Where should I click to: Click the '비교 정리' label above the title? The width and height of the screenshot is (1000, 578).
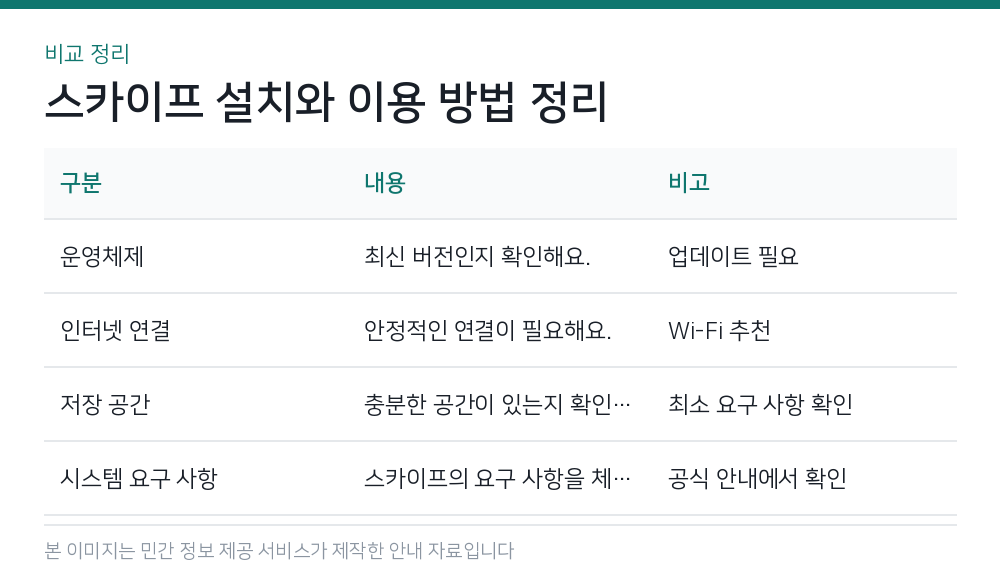click(87, 54)
